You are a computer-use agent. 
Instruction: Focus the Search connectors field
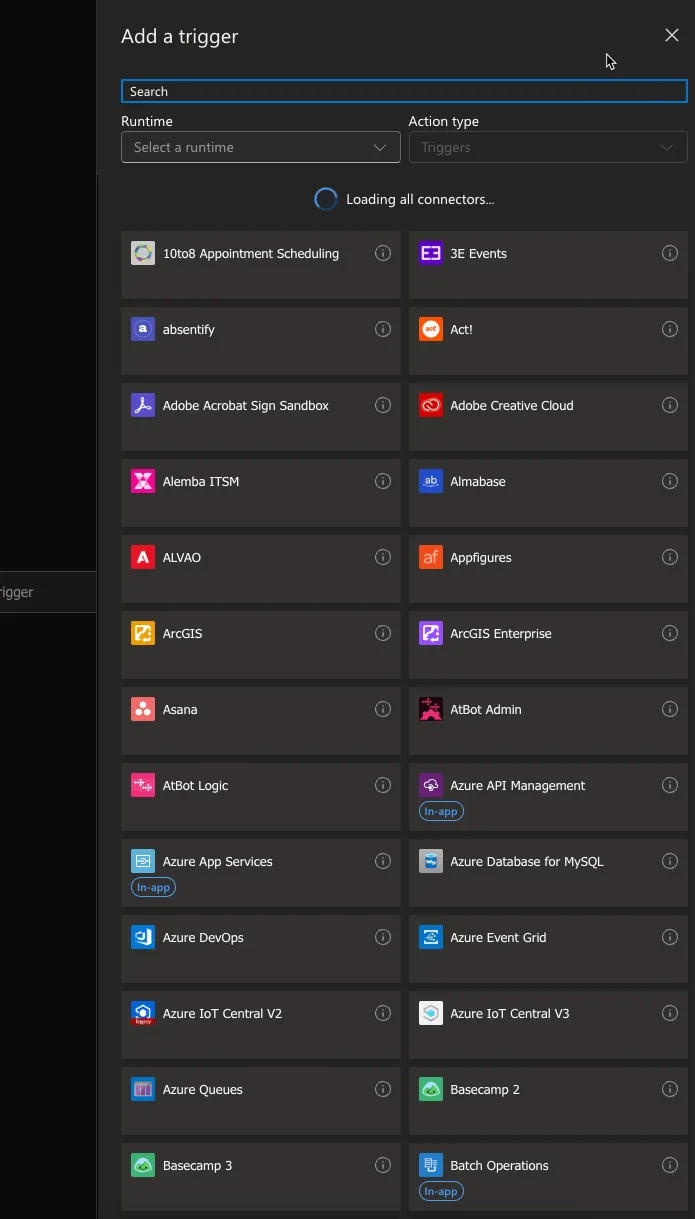[404, 91]
